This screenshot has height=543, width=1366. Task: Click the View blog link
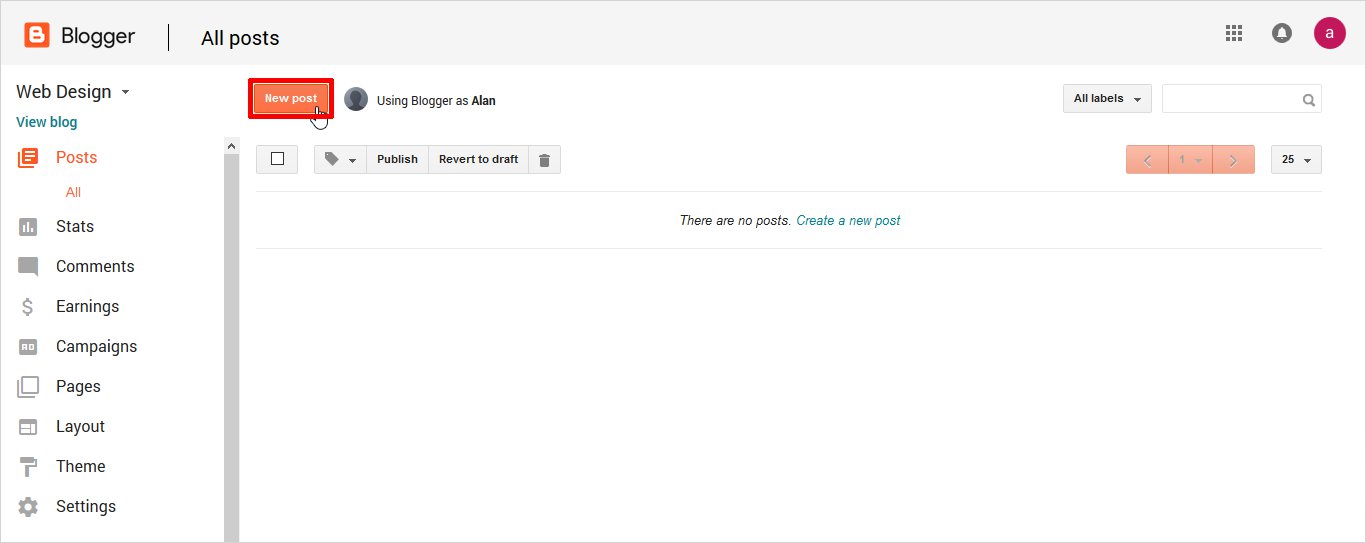pos(46,122)
